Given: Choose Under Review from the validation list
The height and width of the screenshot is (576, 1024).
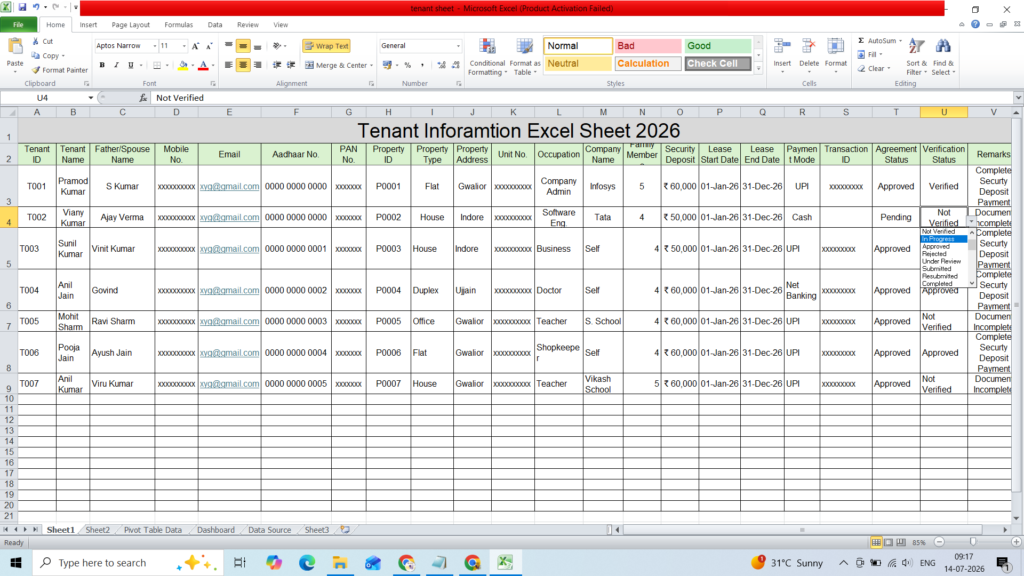Looking at the screenshot, I should click(x=944, y=261).
